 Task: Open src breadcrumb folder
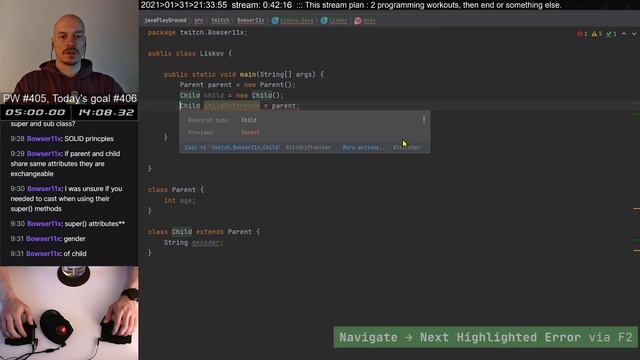click(199, 20)
